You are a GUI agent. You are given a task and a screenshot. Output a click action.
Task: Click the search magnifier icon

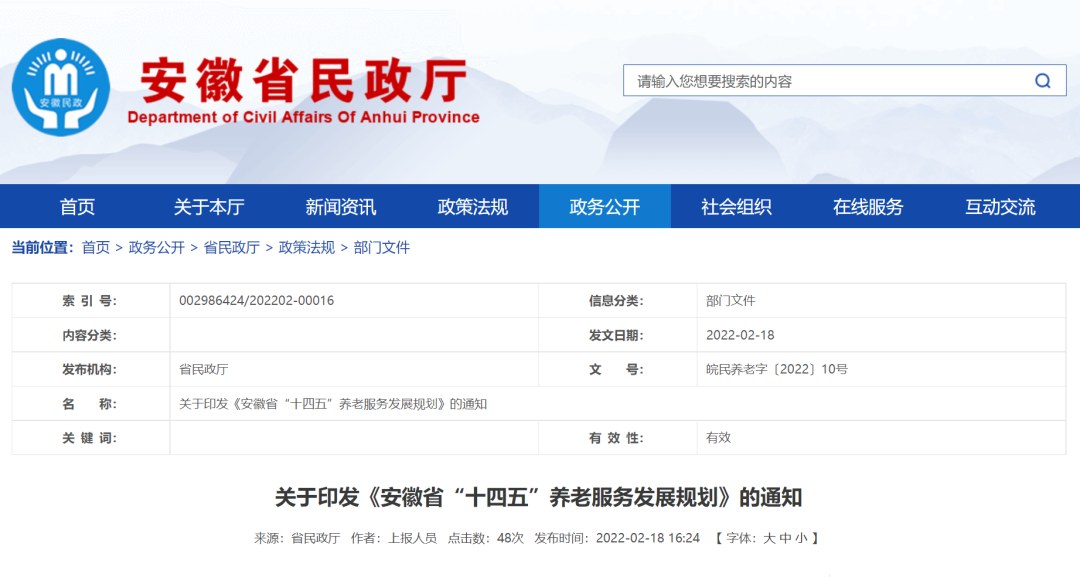click(1043, 81)
